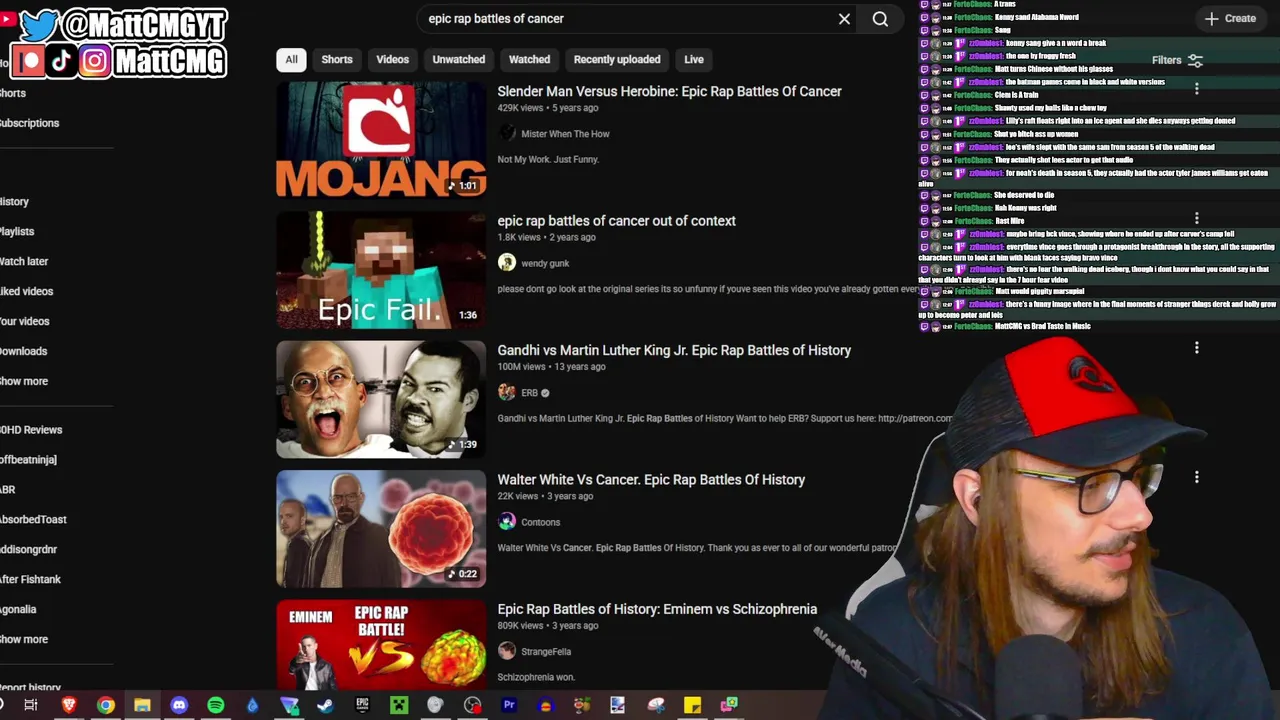The image size is (1280, 720).
Task: Select the All filter chip
Action: click(x=291, y=59)
